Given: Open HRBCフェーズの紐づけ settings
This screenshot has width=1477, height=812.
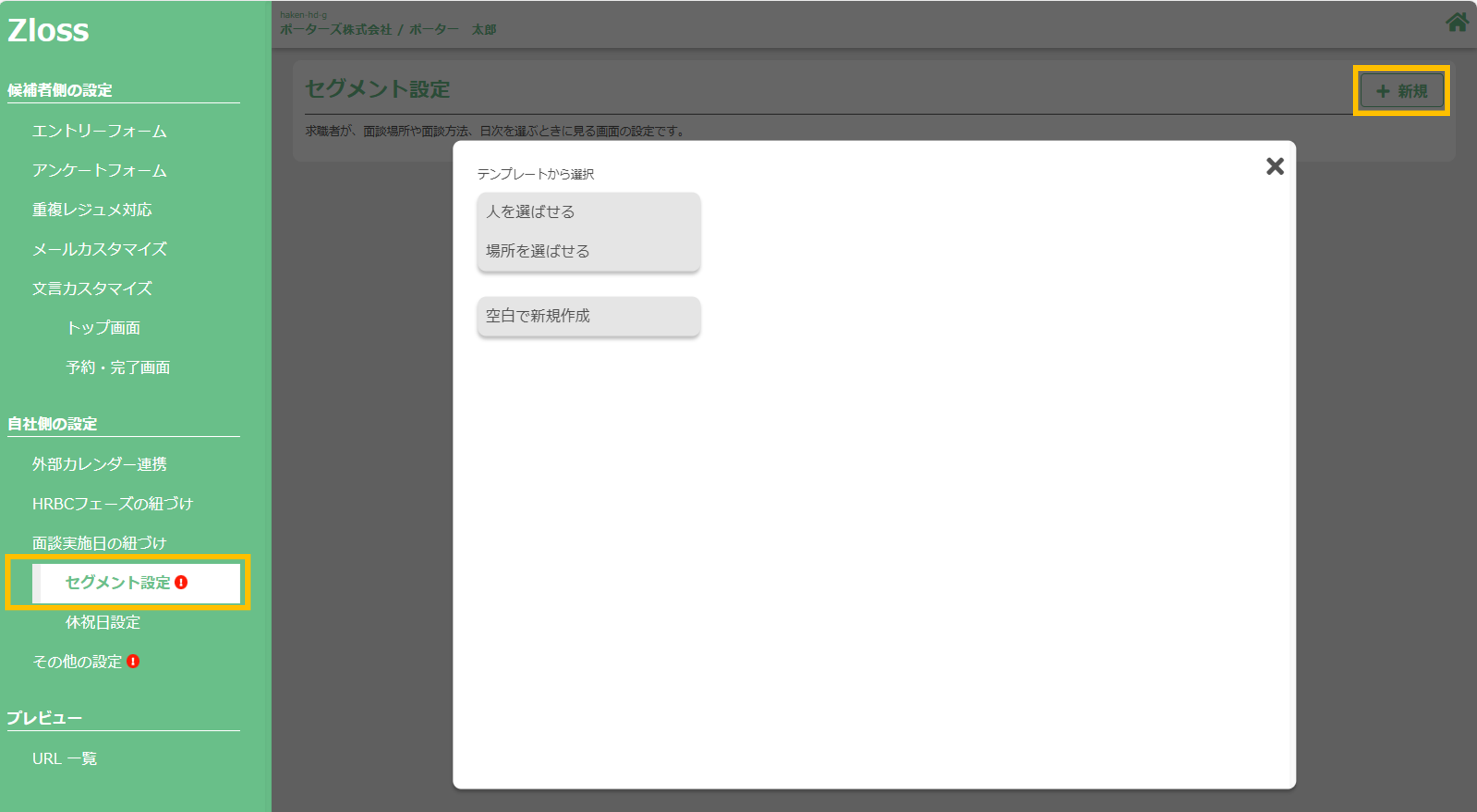Looking at the screenshot, I should click(113, 504).
